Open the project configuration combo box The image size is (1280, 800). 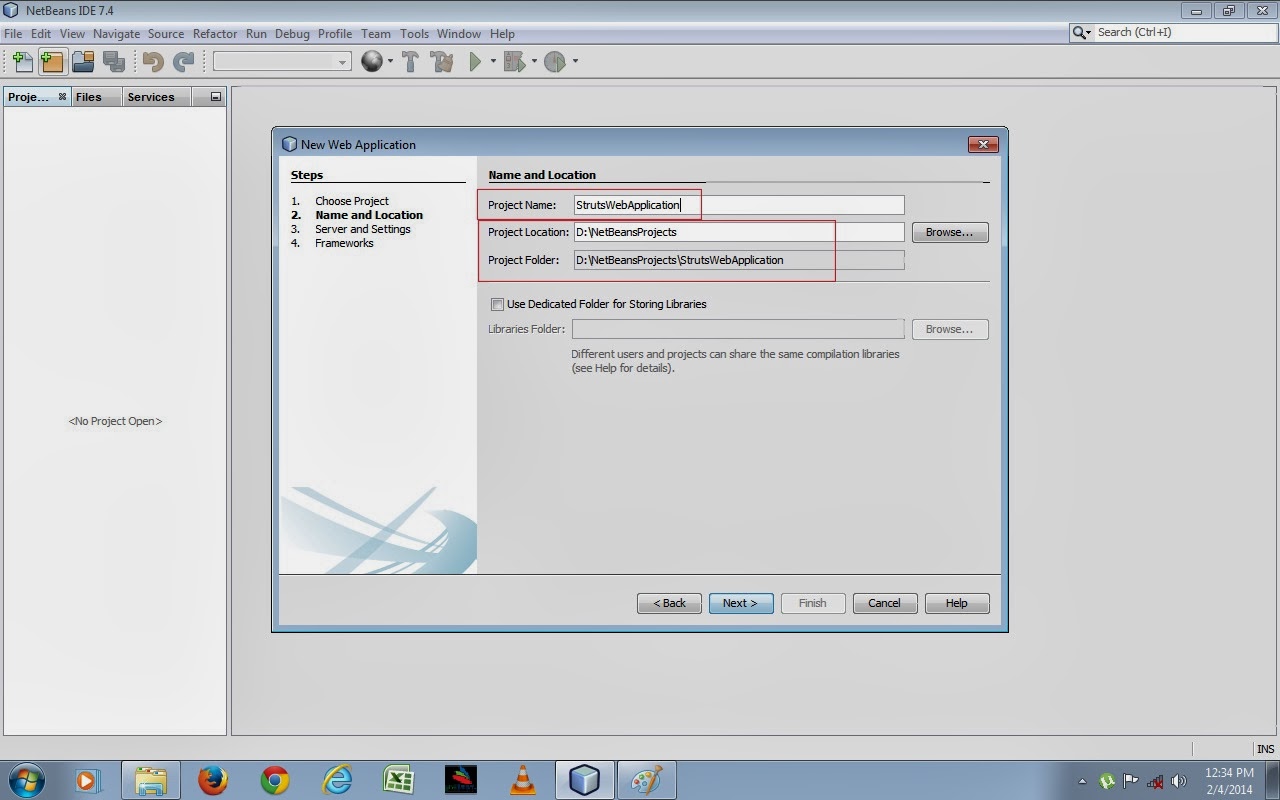coord(282,62)
